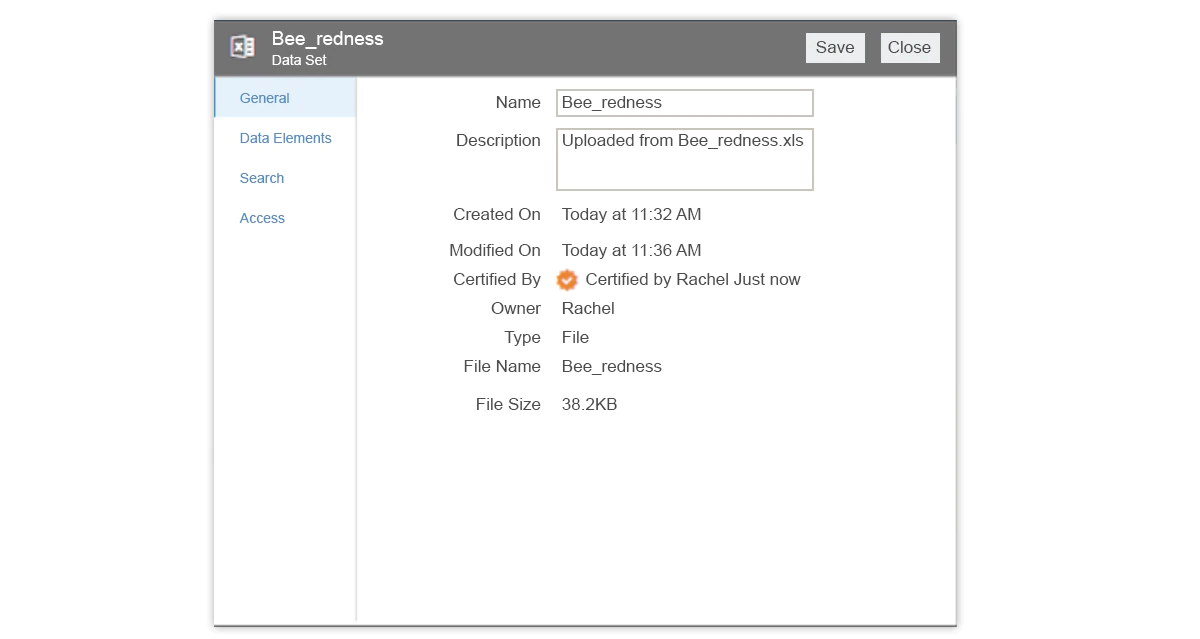Select the Created On timestamp value
This screenshot has width=1200, height=639.
pyautogui.click(x=632, y=214)
